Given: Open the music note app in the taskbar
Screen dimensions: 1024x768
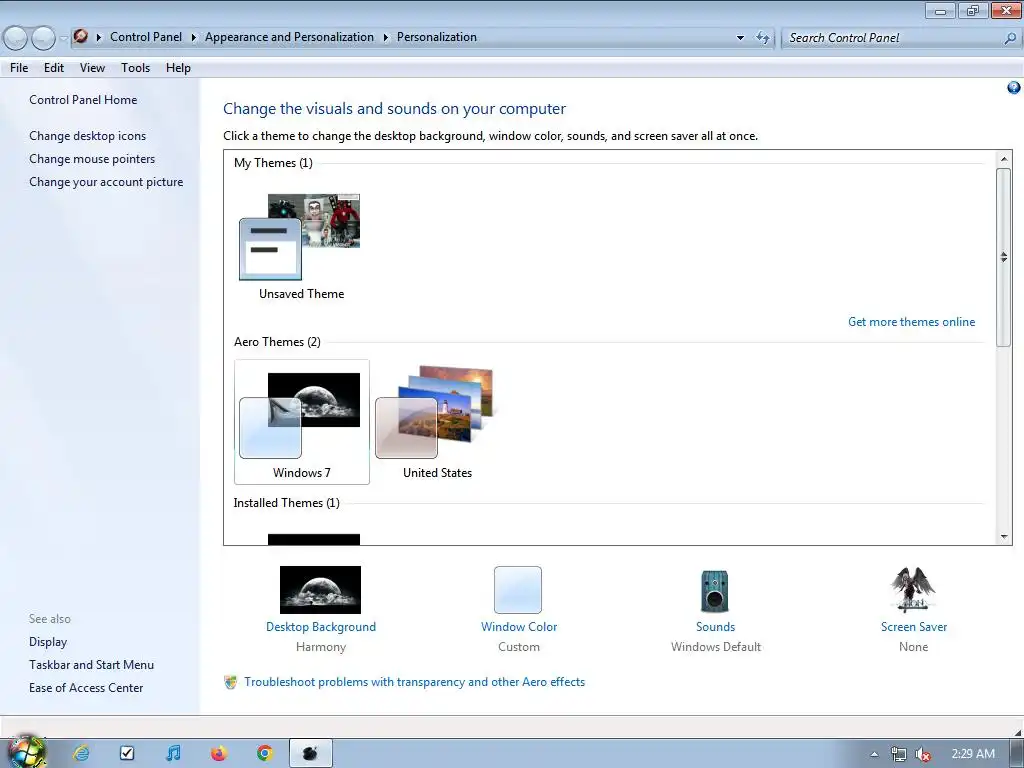Looking at the screenshot, I should [x=172, y=753].
